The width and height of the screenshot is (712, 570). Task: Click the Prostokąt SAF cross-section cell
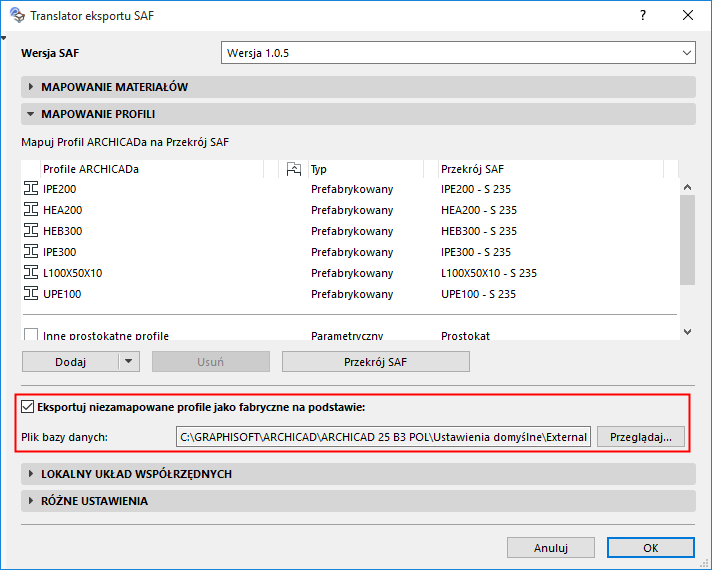click(465, 336)
